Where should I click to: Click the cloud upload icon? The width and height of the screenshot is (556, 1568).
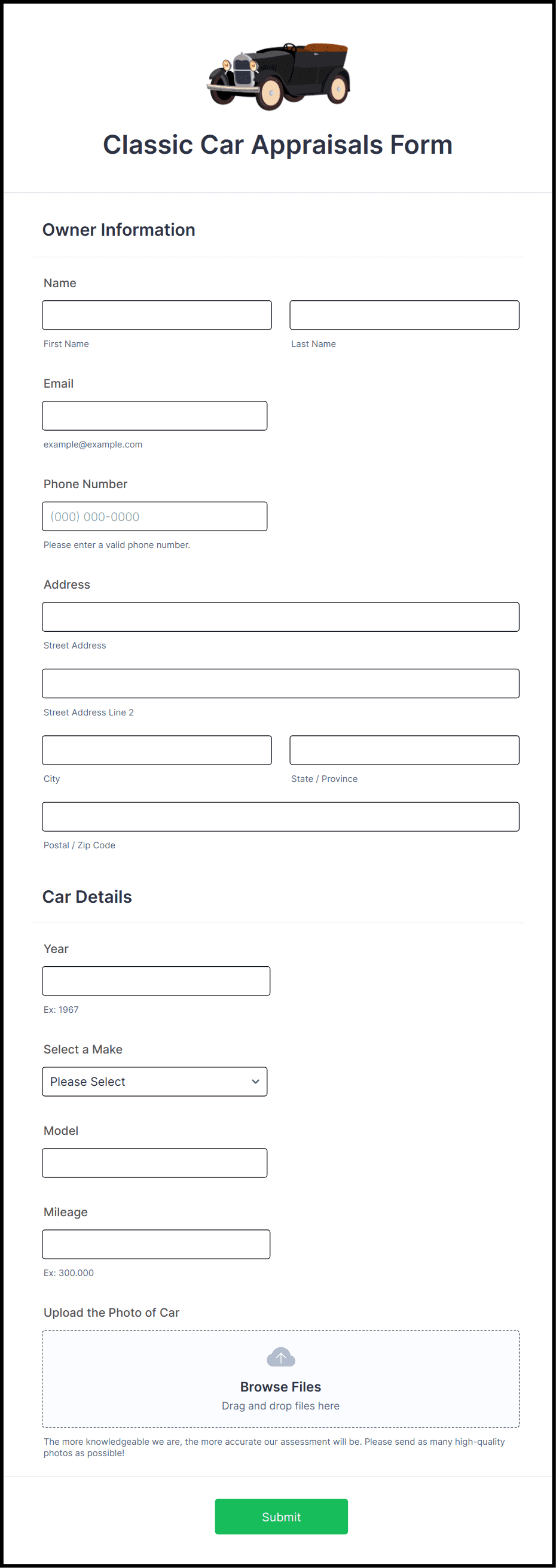pyautogui.click(x=280, y=1357)
